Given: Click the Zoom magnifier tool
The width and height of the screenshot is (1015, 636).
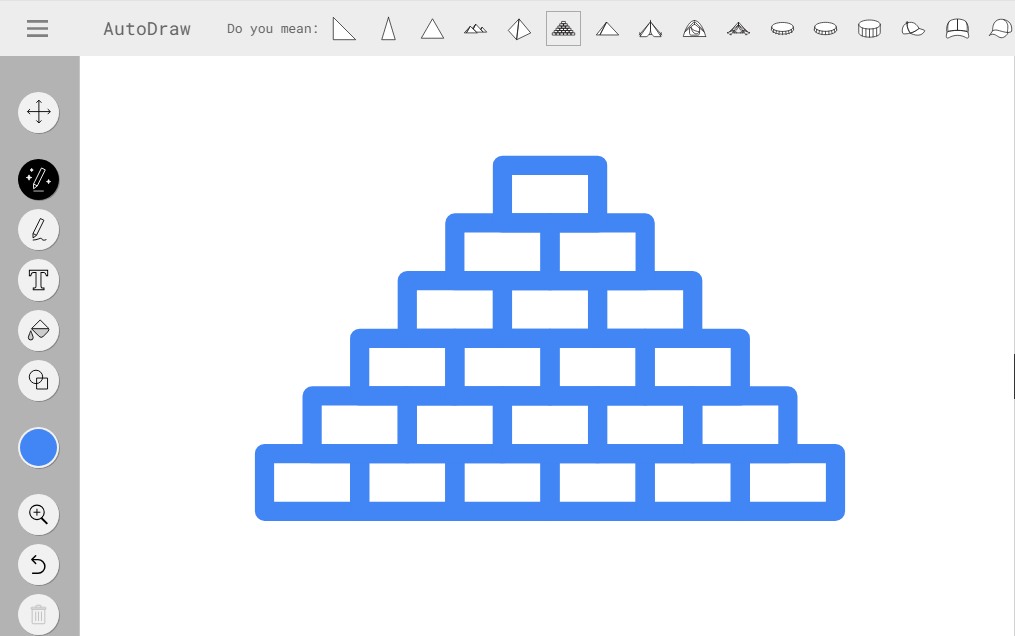Looking at the screenshot, I should (39, 514).
